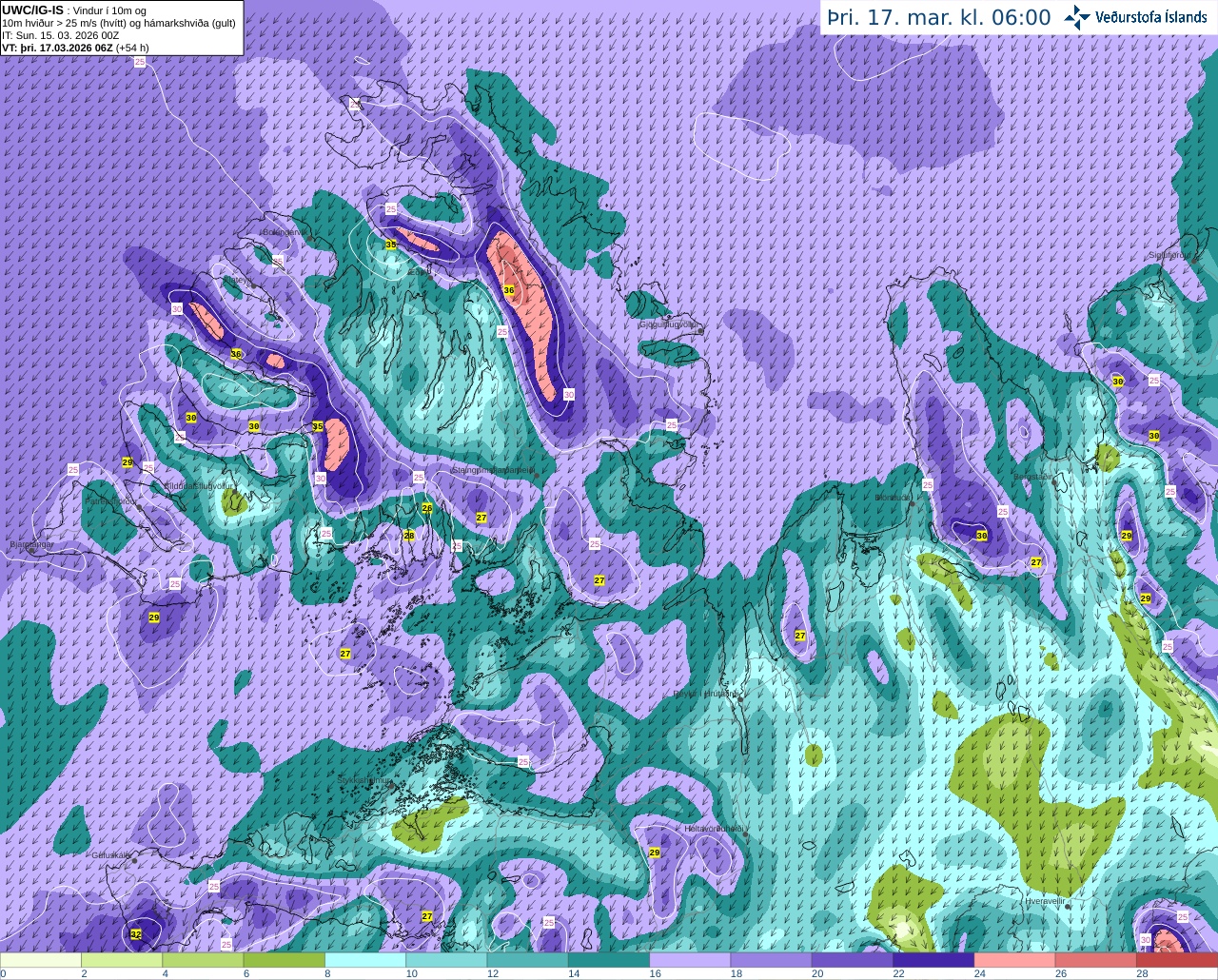1218x980 pixels.
Task: Pick the 6–8 m/s olive green legend swatch
Action: point(285,960)
